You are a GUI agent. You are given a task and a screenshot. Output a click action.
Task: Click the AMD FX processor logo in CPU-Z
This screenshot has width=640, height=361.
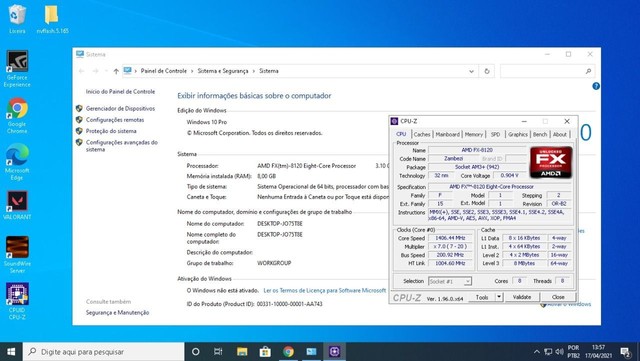(x=551, y=162)
